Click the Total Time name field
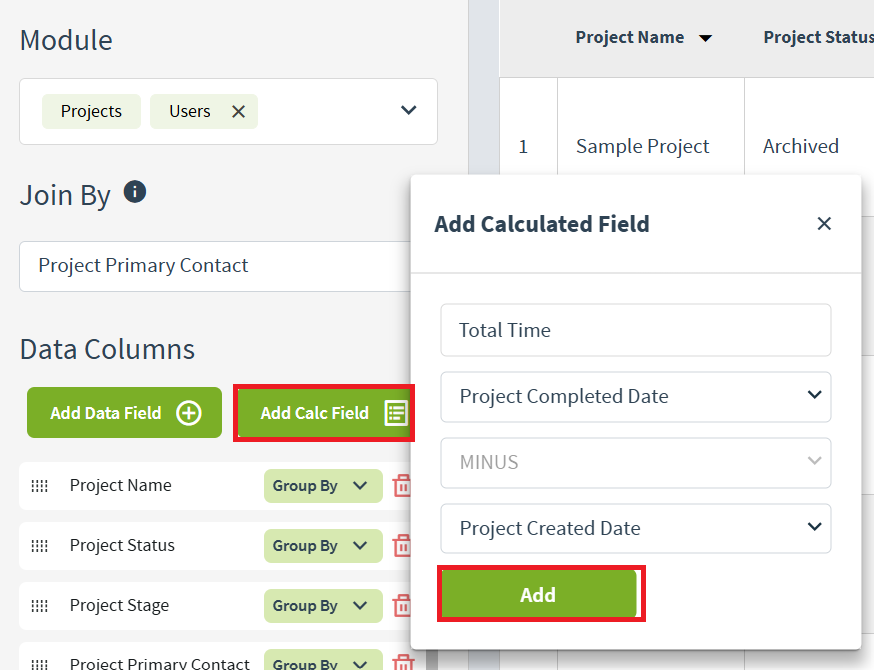This screenshot has height=670, width=874. tap(635, 331)
